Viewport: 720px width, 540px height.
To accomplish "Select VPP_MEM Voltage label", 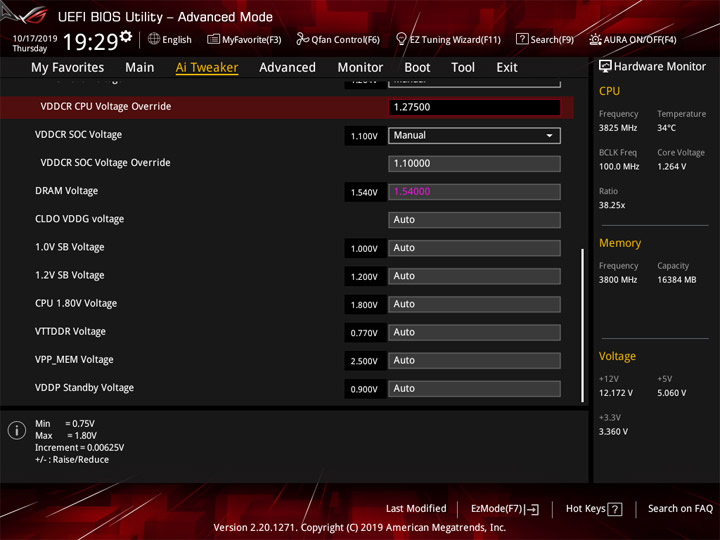I will (74, 360).
